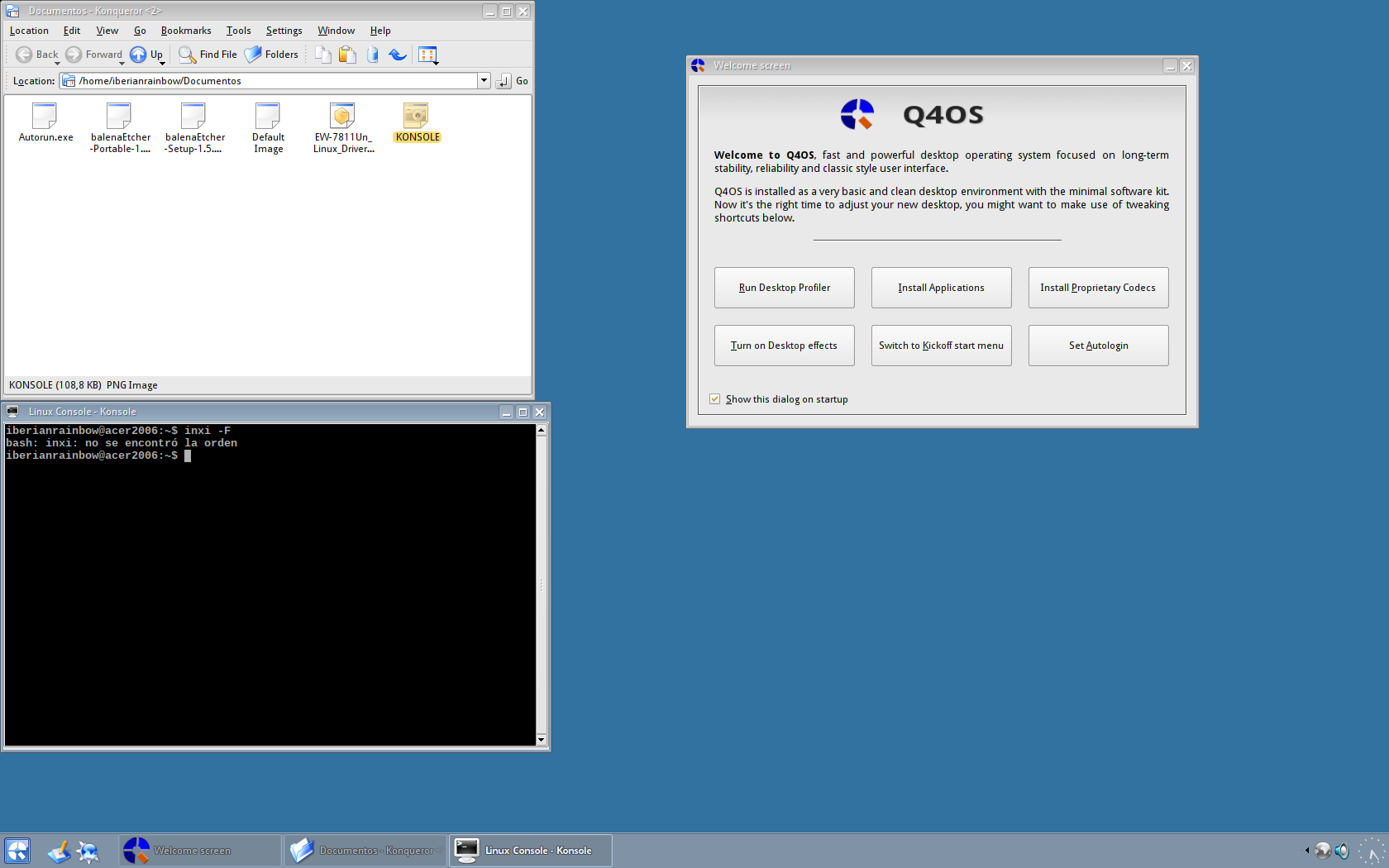Select the Default Image file icon
This screenshot has height=868, width=1389.
point(268,117)
